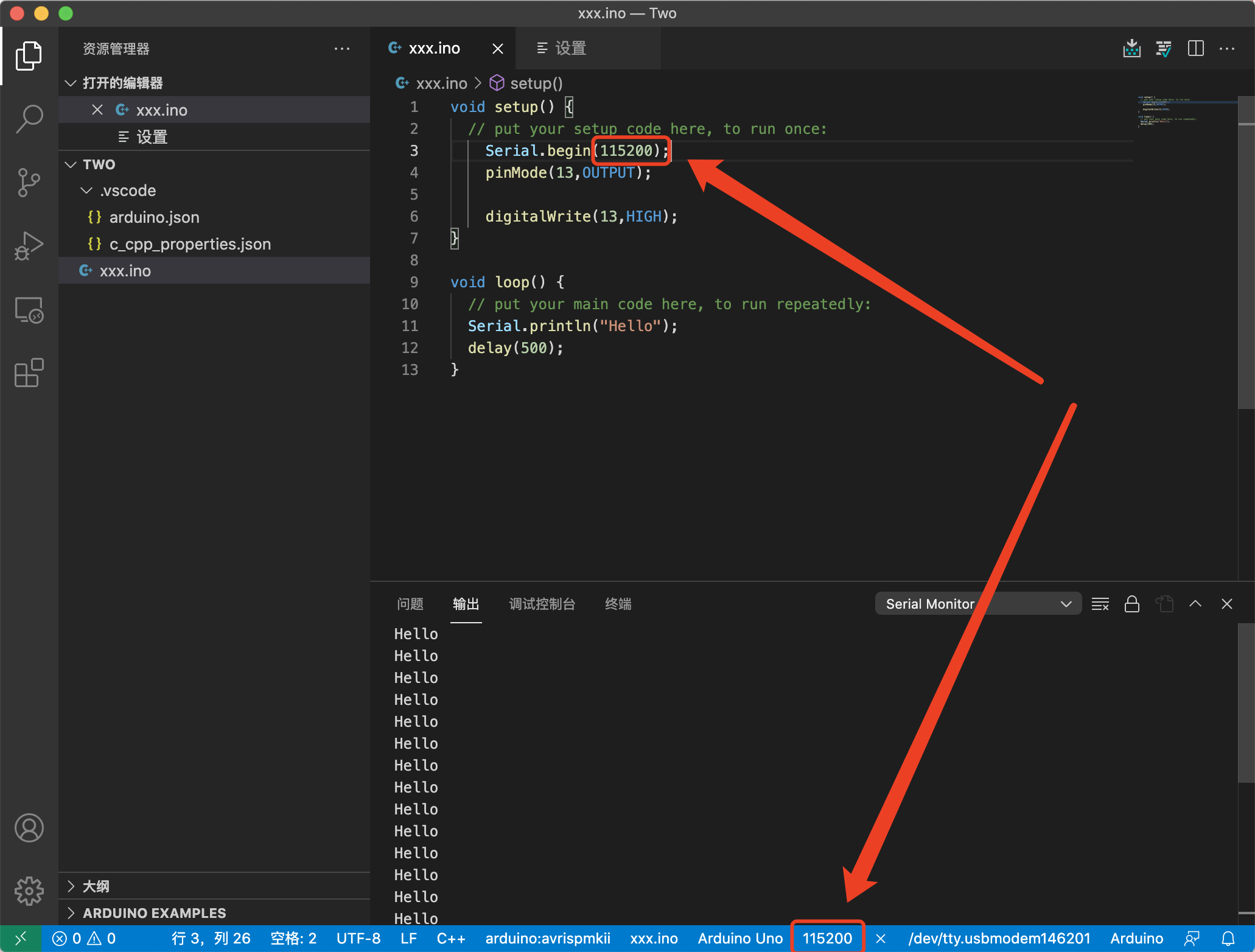
Task: Open the Source Control view
Action: tap(29, 182)
